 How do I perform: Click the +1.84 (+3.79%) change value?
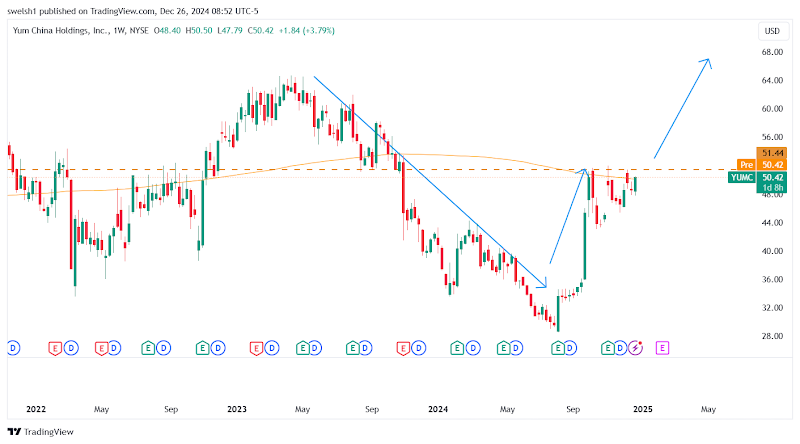point(307,31)
